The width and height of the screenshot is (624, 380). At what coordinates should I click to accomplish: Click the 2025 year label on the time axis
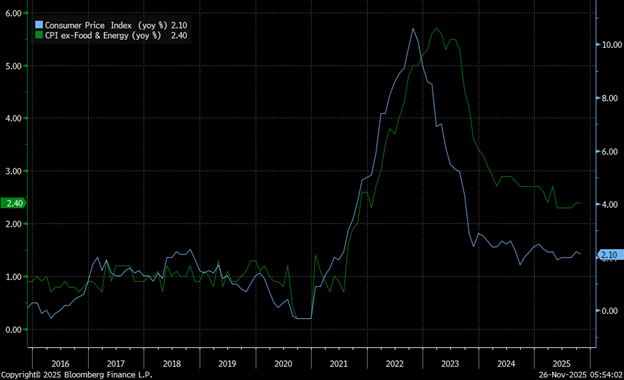coord(562,364)
